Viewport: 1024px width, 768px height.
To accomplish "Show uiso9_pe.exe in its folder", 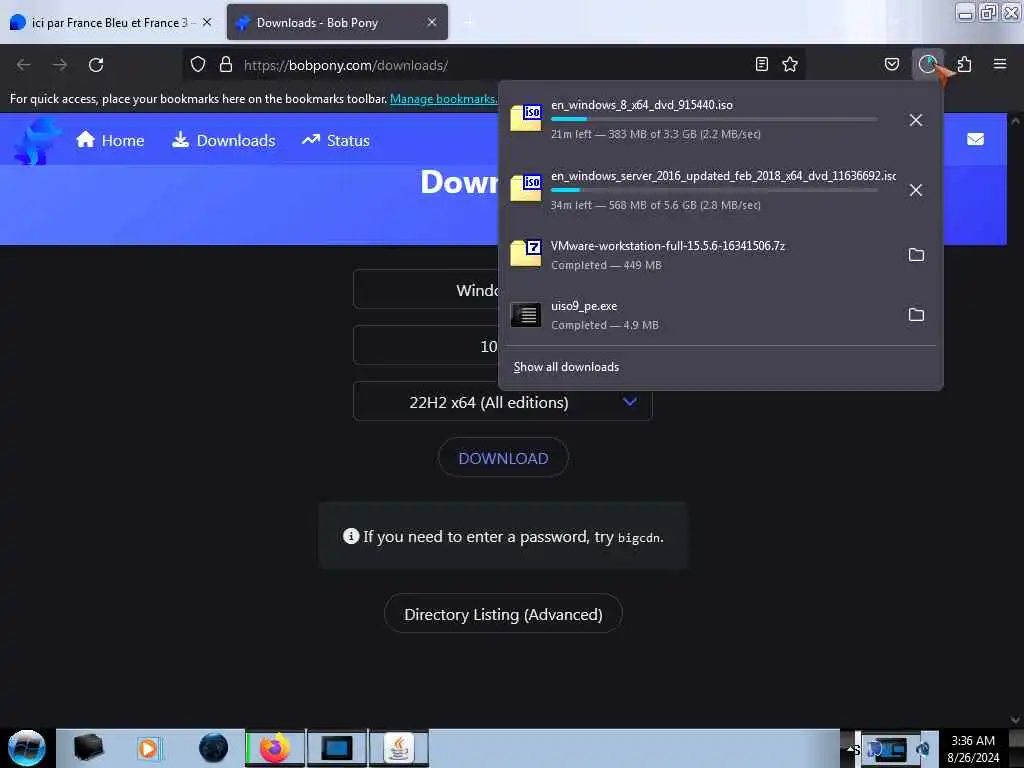I will coord(916,315).
